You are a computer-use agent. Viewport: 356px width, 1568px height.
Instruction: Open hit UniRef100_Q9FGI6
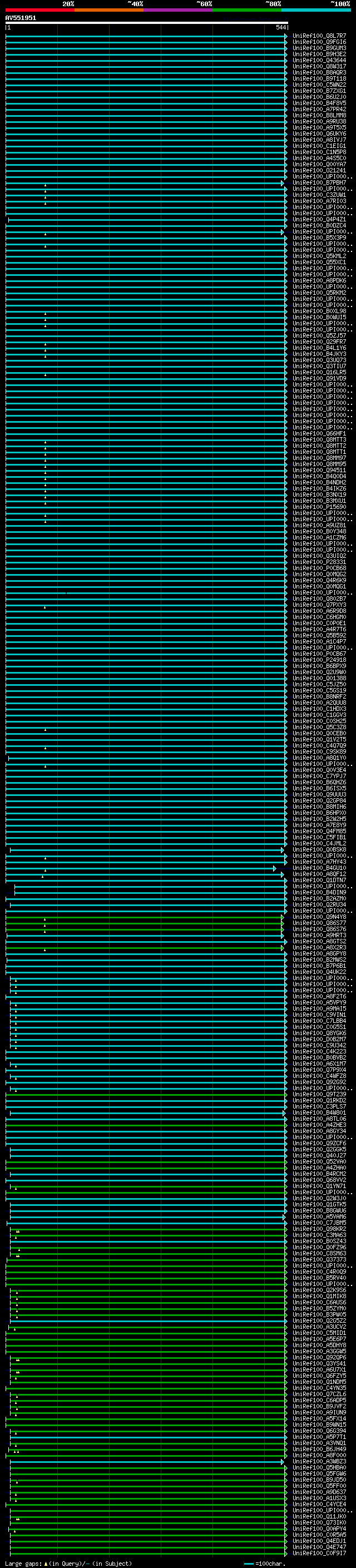coord(319,42)
